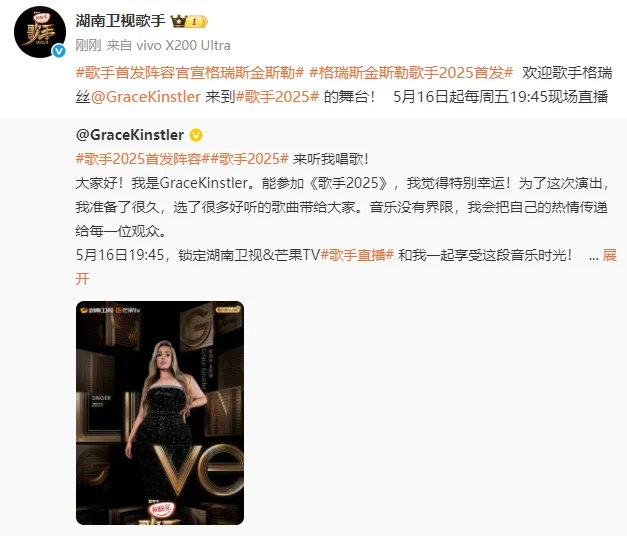Screen dimensions: 627x536
Task: Click the sponsor logo at the poster bottom
Action: 160,509
